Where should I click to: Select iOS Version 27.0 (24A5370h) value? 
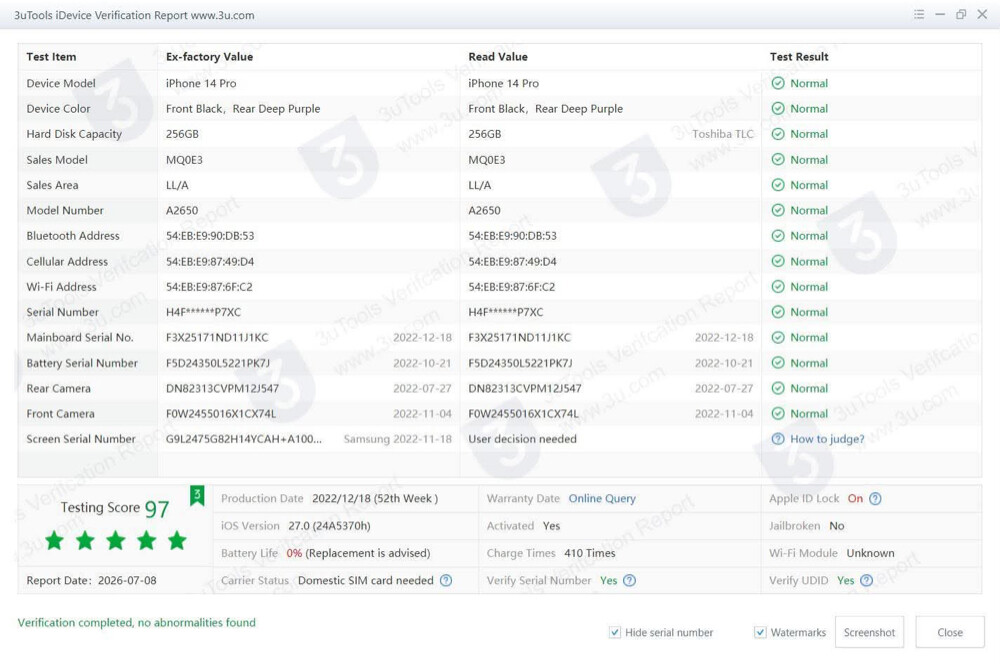click(329, 526)
